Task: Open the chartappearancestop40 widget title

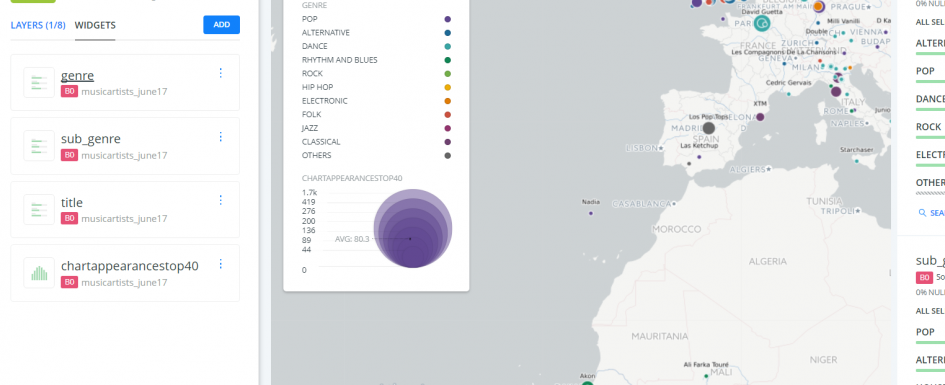Action: point(130,266)
